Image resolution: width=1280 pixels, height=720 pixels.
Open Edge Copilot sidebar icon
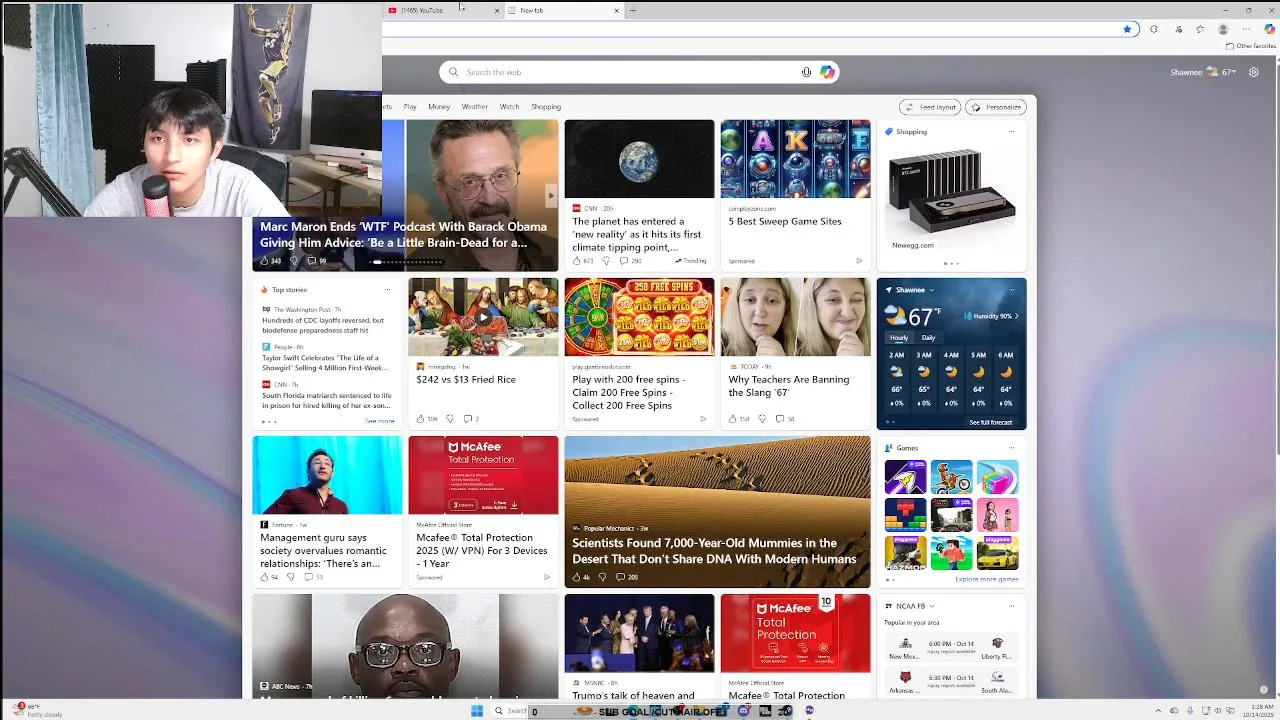tap(1269, 29)
